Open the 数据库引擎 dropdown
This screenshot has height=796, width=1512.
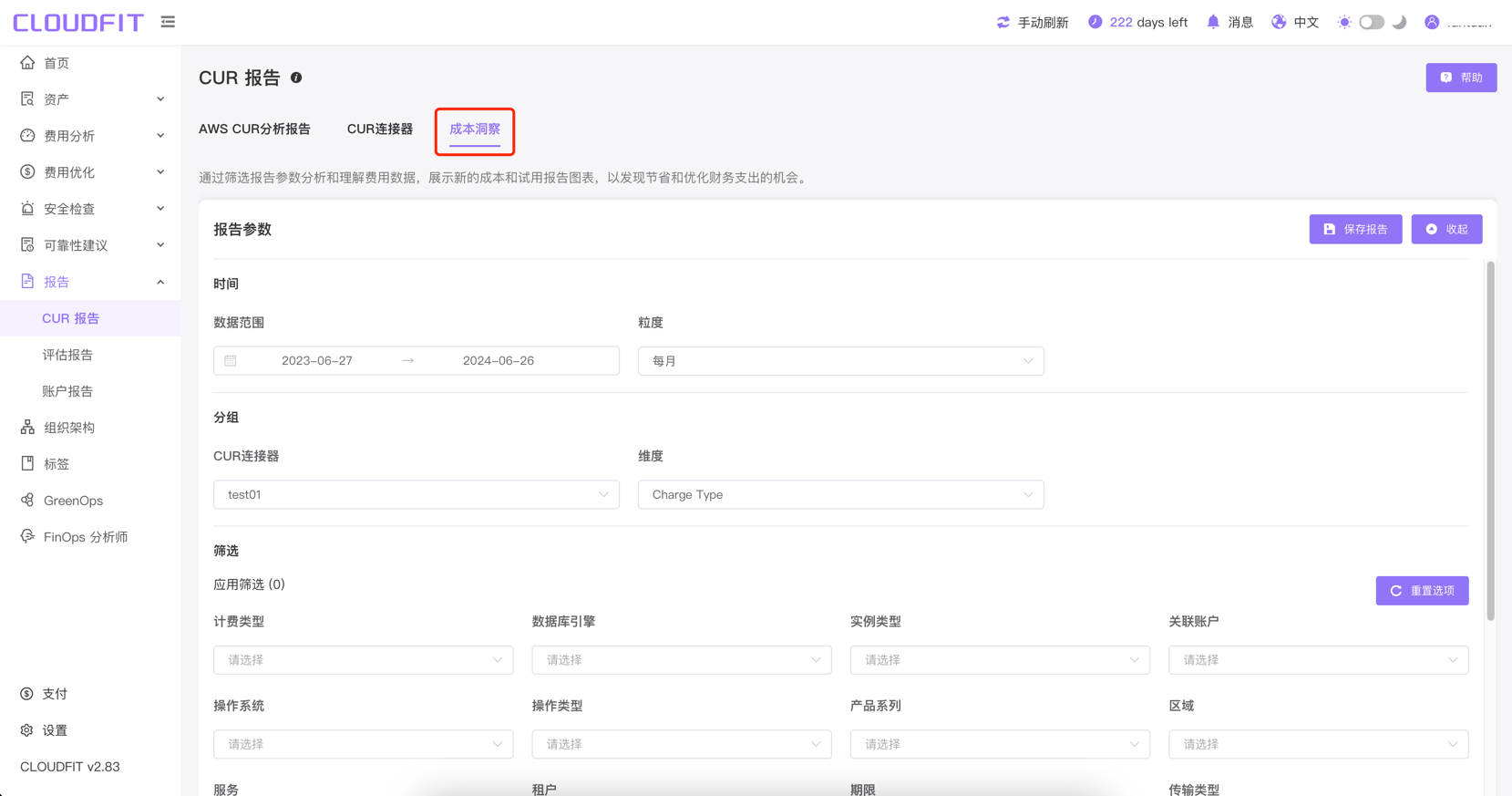point(682,660)
